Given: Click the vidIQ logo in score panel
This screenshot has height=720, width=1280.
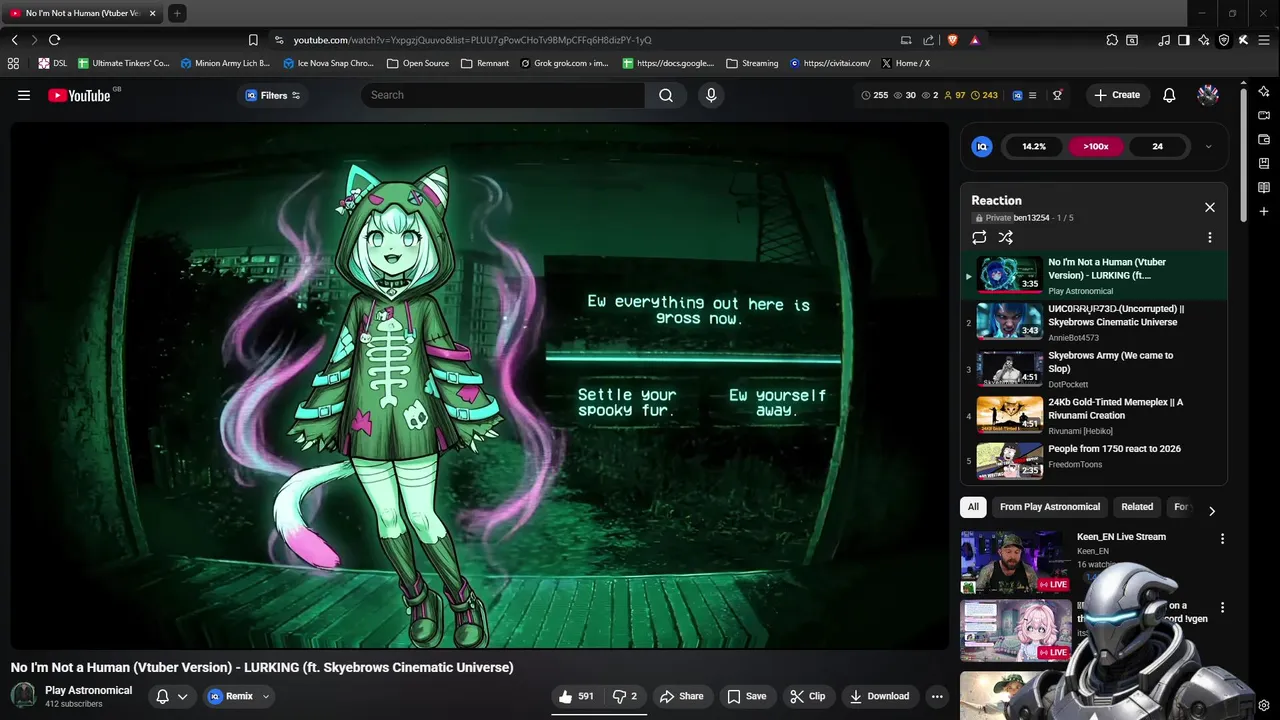Looking at the screenshot, I should coord(982,146).
